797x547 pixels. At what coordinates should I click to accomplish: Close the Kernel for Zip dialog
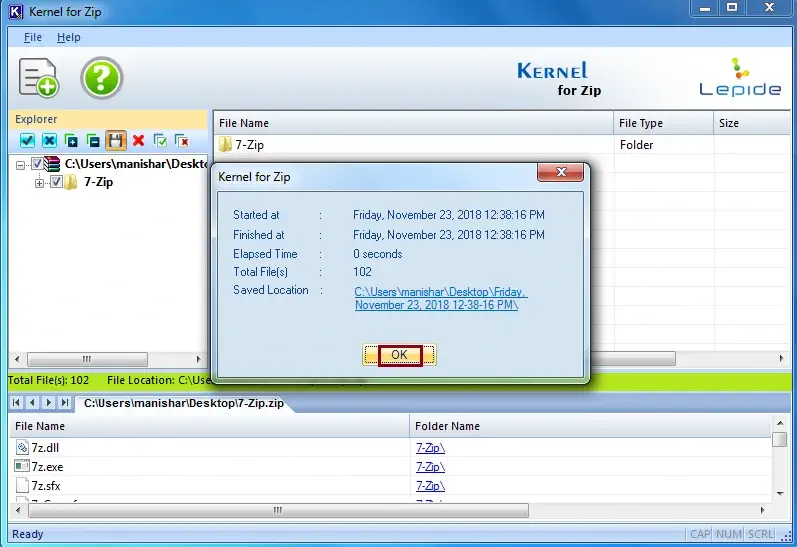(x=560, y=172)
